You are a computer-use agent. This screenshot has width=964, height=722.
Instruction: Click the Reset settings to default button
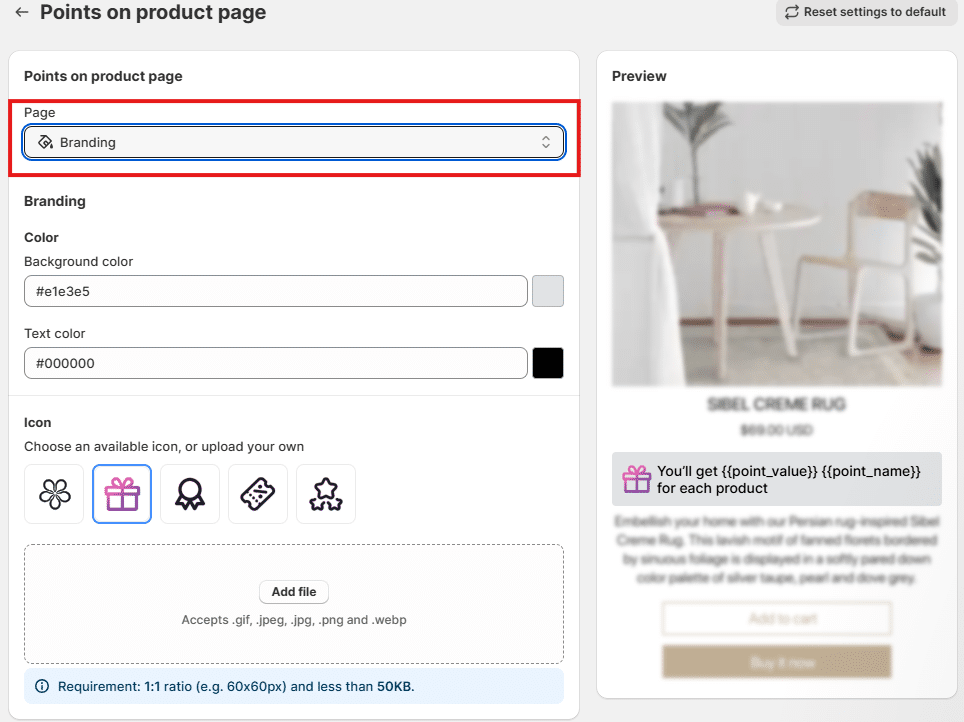click(866, 12)
